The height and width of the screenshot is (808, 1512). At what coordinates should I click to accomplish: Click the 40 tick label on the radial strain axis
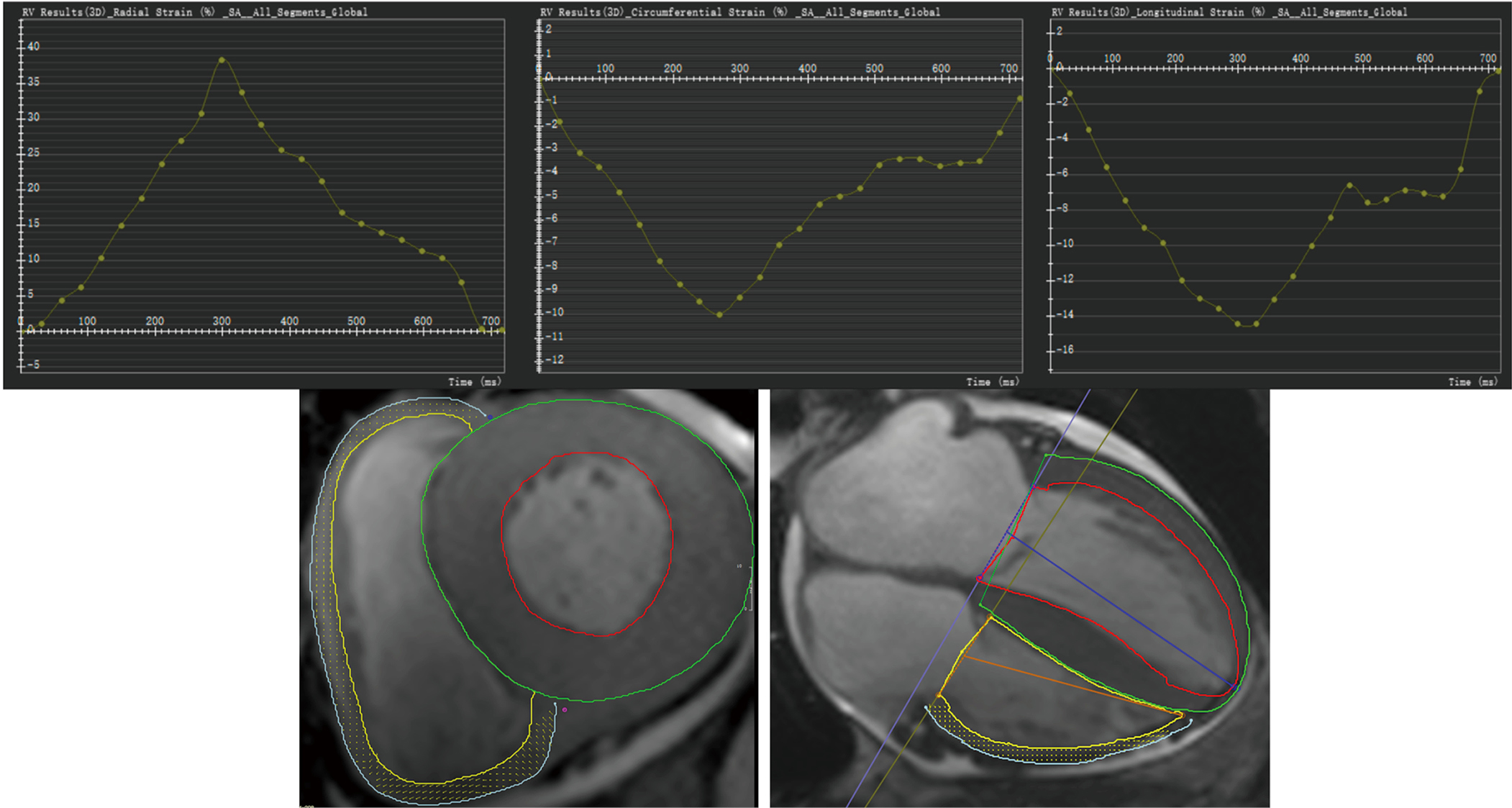(x=33, y=46)
